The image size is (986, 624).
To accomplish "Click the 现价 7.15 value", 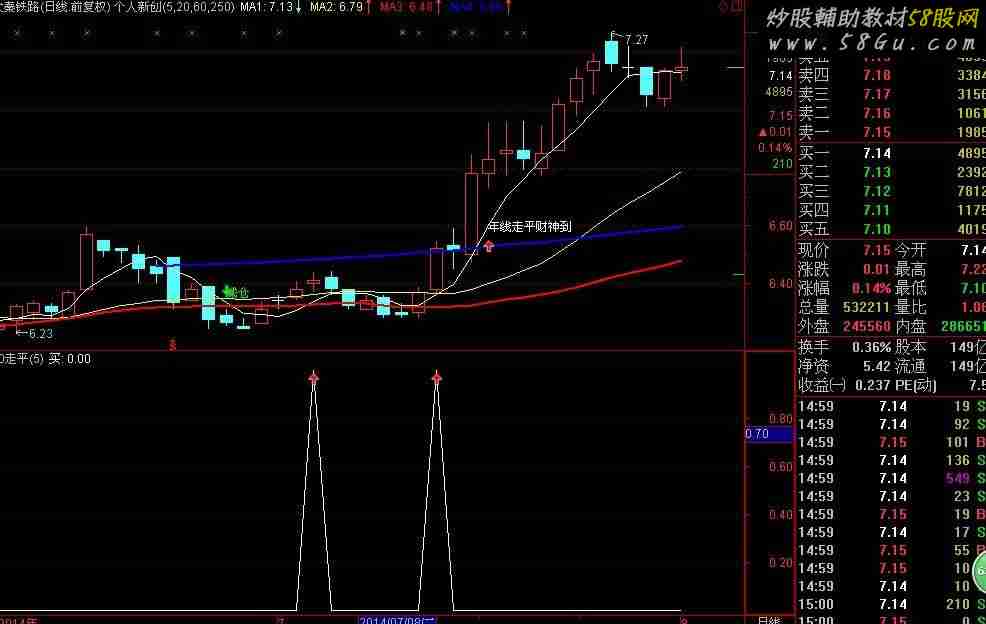I will click(x=877, y=250).
